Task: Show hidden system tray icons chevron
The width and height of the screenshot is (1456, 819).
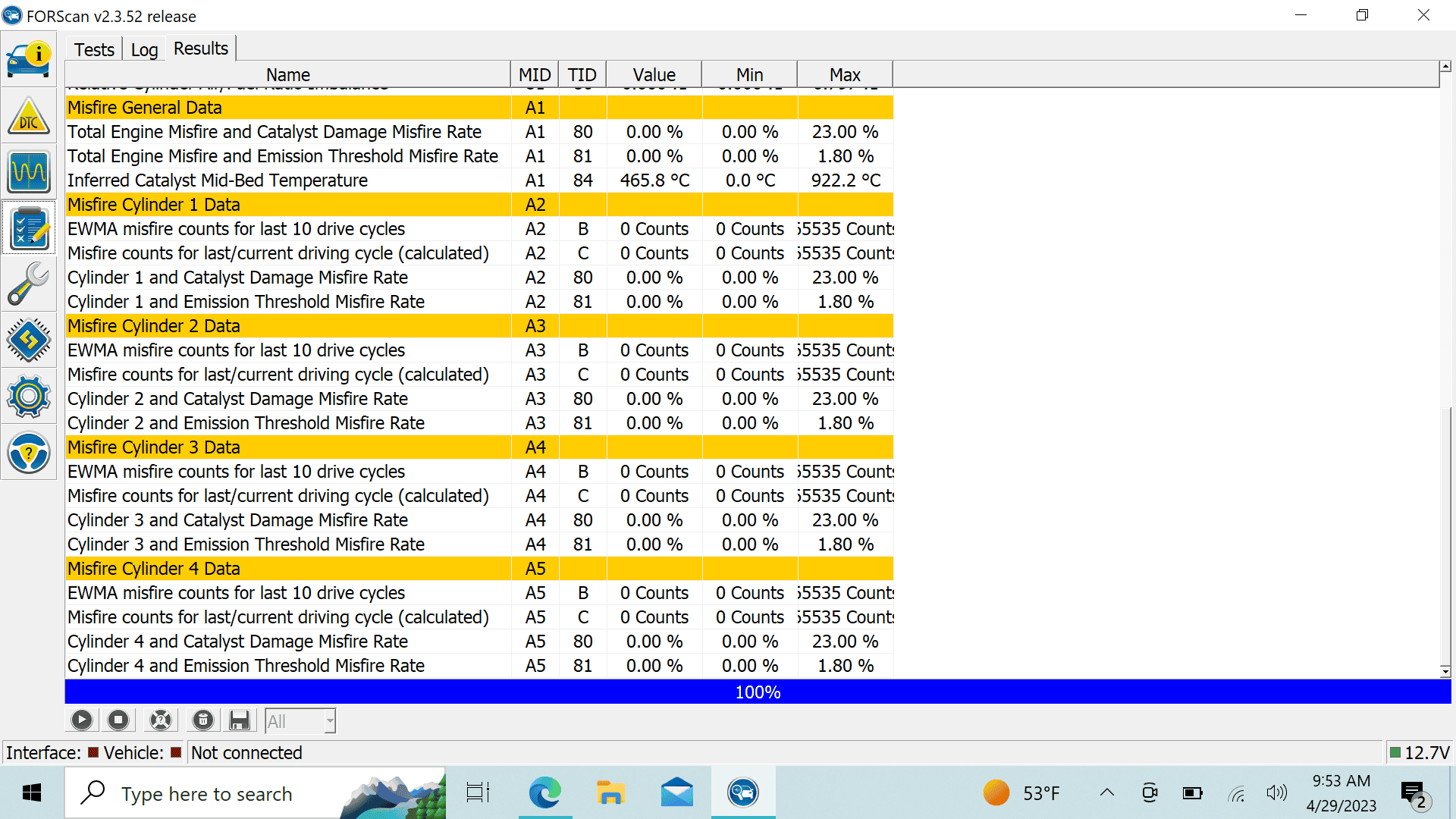Action: point(1107,793)
